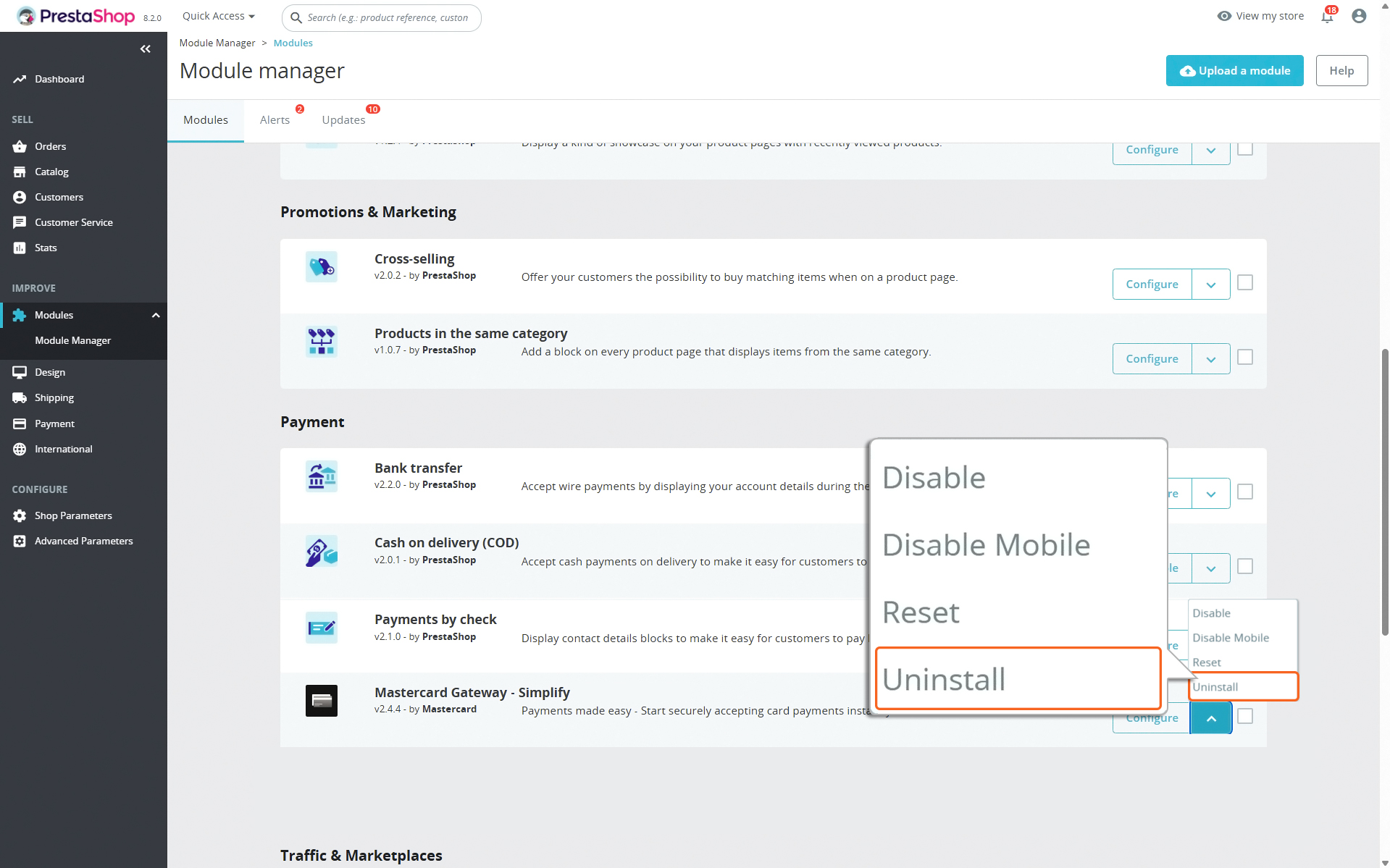Click the search magnifier icon

(x=296, y=17)
